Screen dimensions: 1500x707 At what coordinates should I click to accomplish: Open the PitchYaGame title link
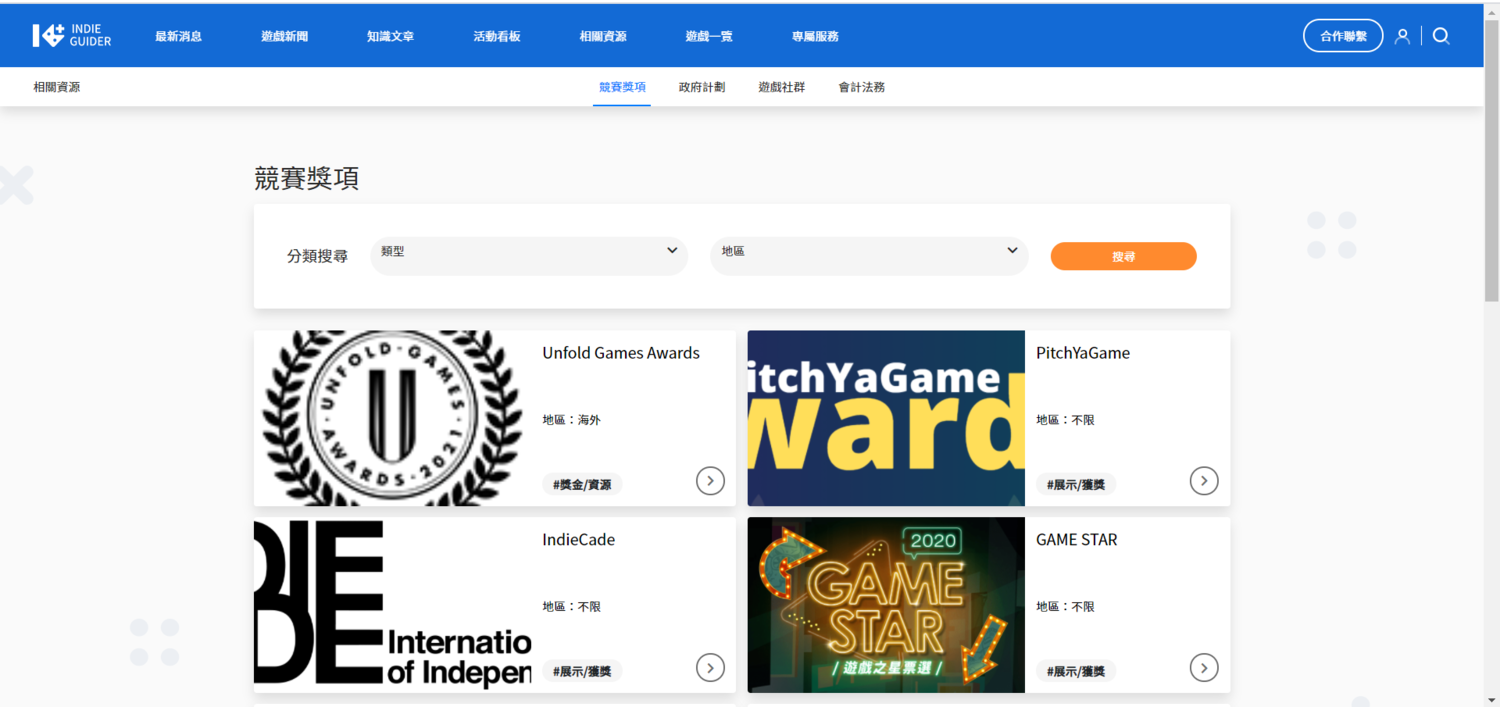click(x=1083, y=353)
